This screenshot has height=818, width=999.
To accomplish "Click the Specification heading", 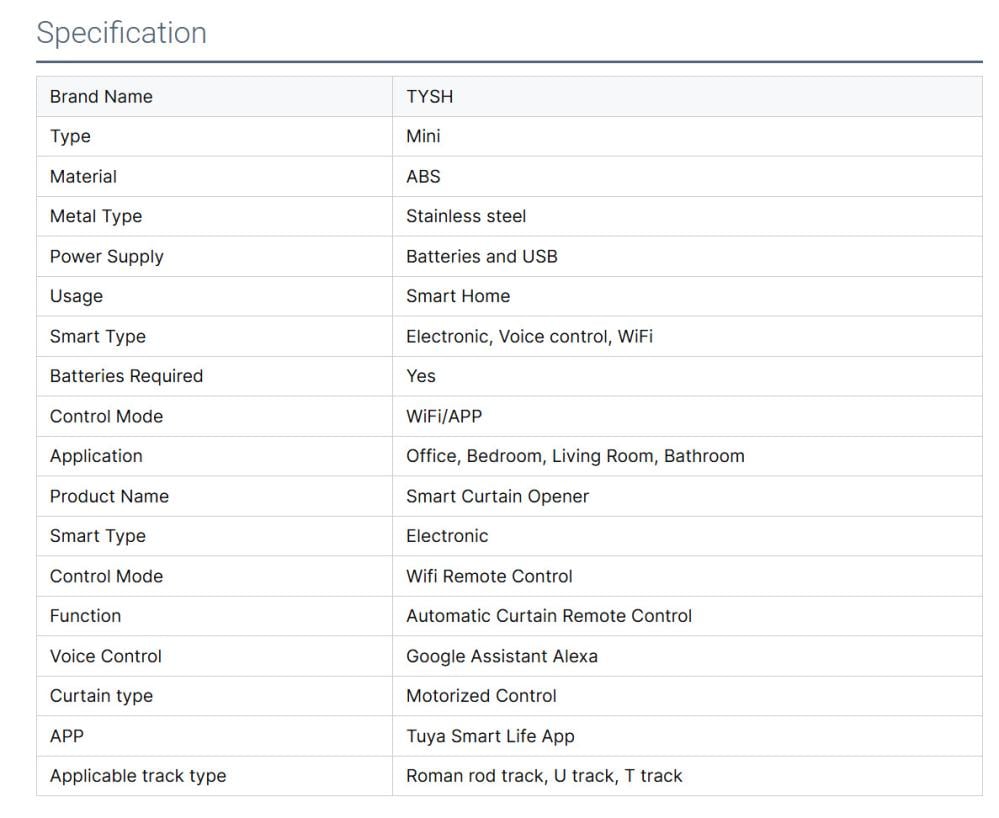I will (121, 33).
